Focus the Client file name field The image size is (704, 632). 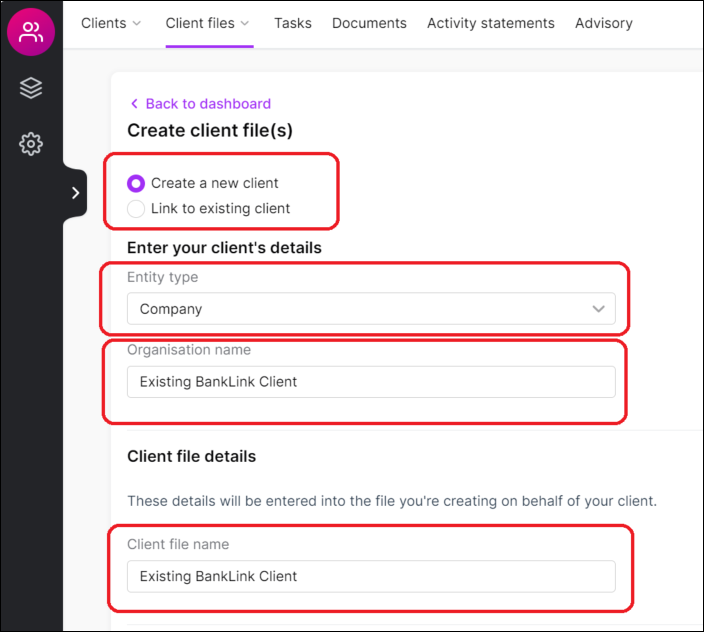pos(370,576)
